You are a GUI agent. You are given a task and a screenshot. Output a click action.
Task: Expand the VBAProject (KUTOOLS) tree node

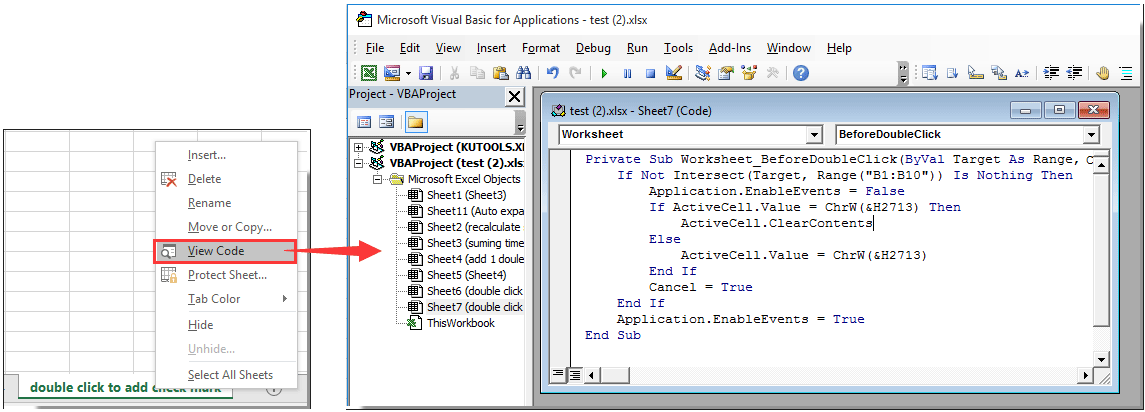point(358,147)
